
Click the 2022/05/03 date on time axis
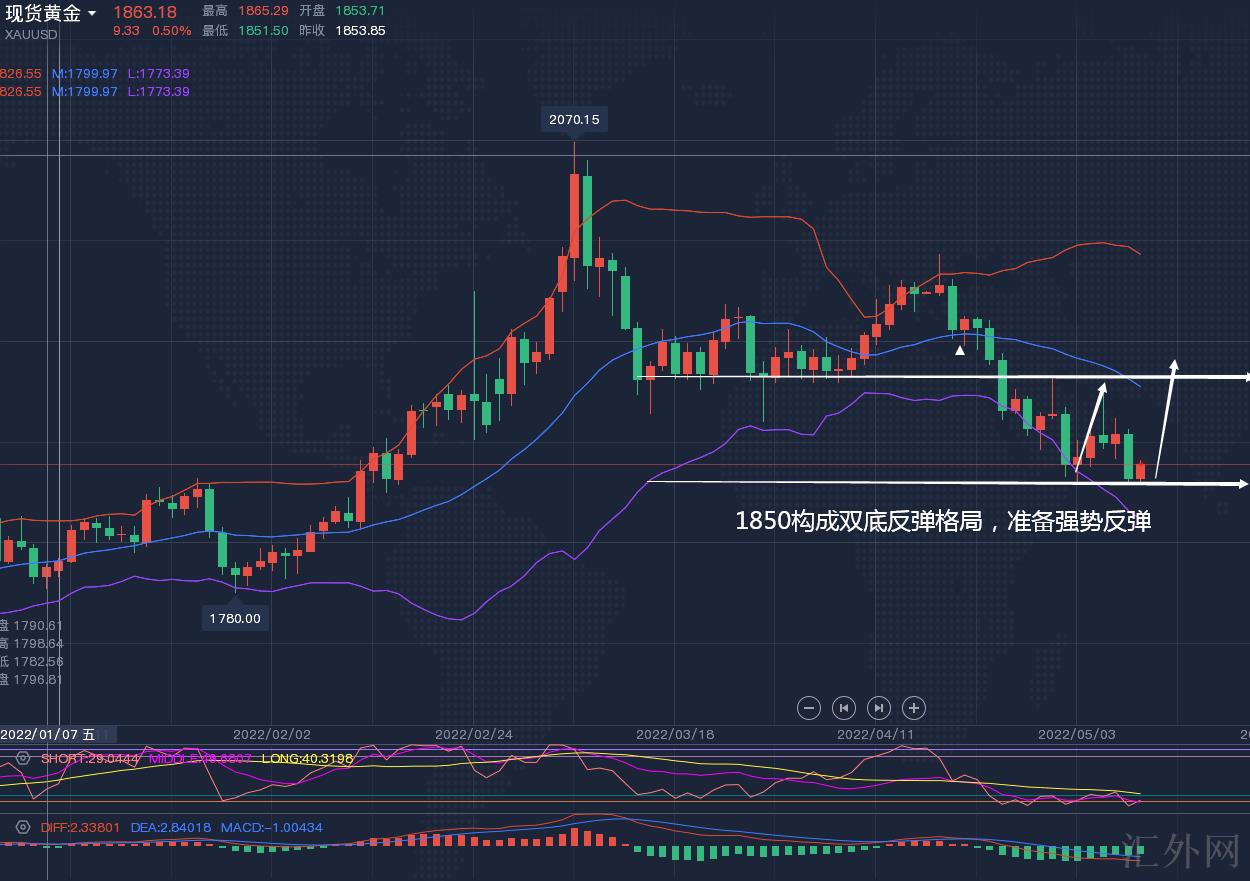tap(1077, 734)
